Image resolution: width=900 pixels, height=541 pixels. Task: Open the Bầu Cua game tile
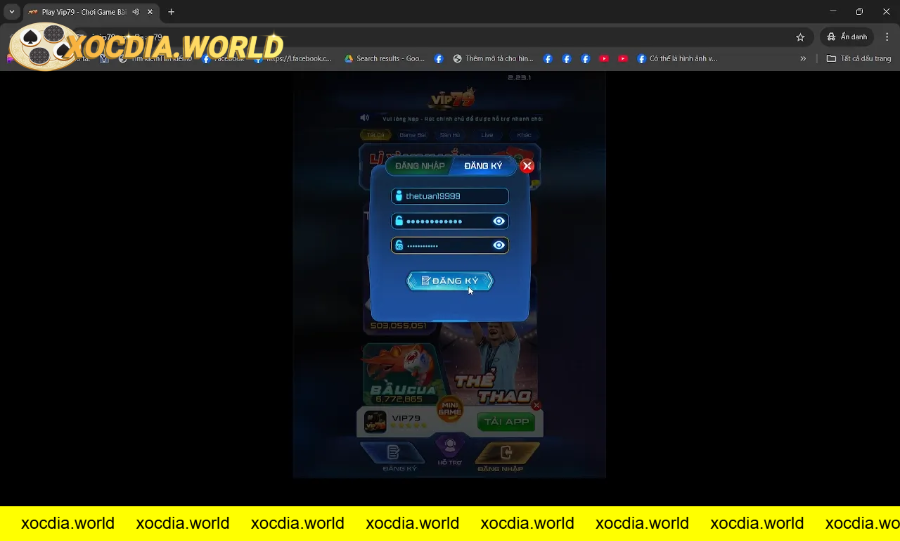399,374
